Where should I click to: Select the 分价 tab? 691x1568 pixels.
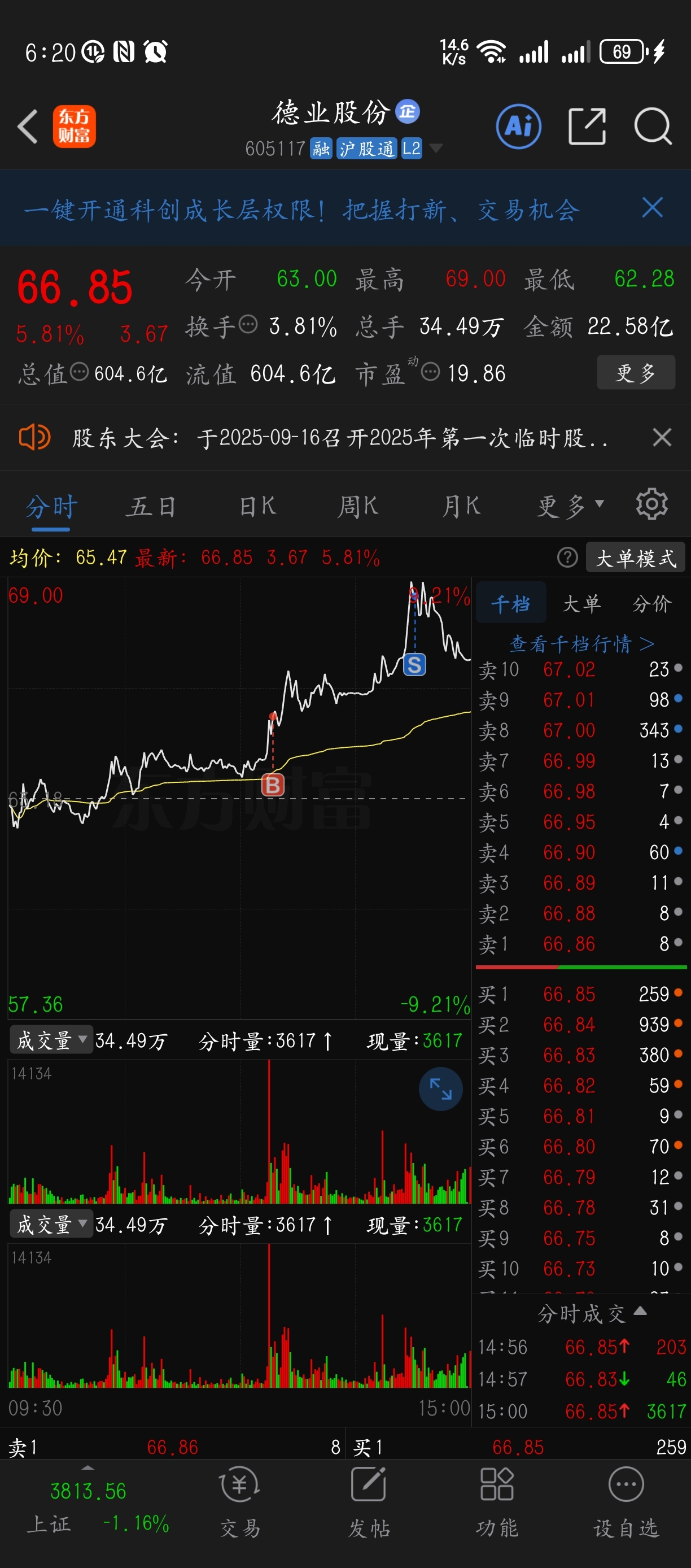click(652, 603)
